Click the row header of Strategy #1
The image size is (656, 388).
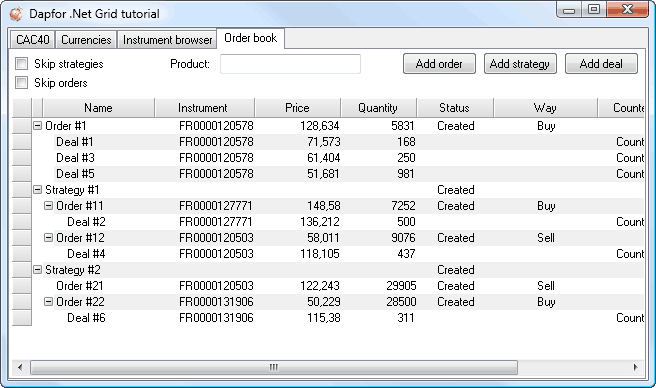tap(22, 190)
